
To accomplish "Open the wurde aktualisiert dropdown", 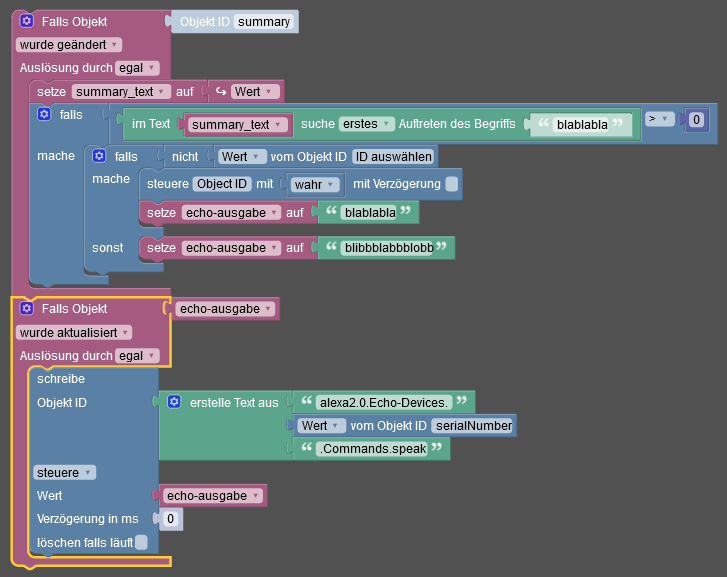I will click(74, 333).
